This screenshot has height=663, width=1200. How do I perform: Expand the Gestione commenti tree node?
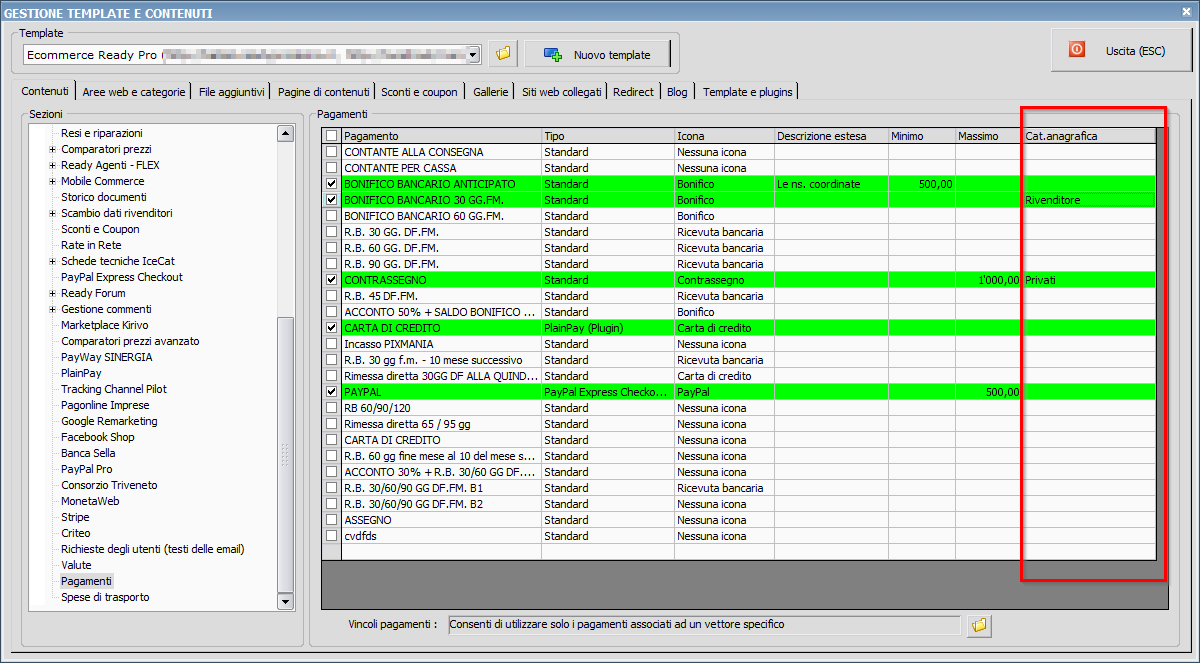point(52,309)
